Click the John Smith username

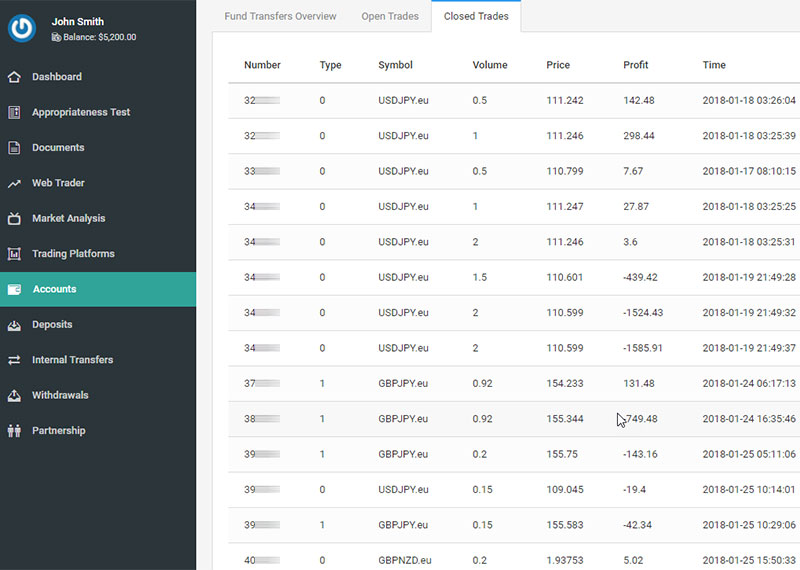coord(77,21)
